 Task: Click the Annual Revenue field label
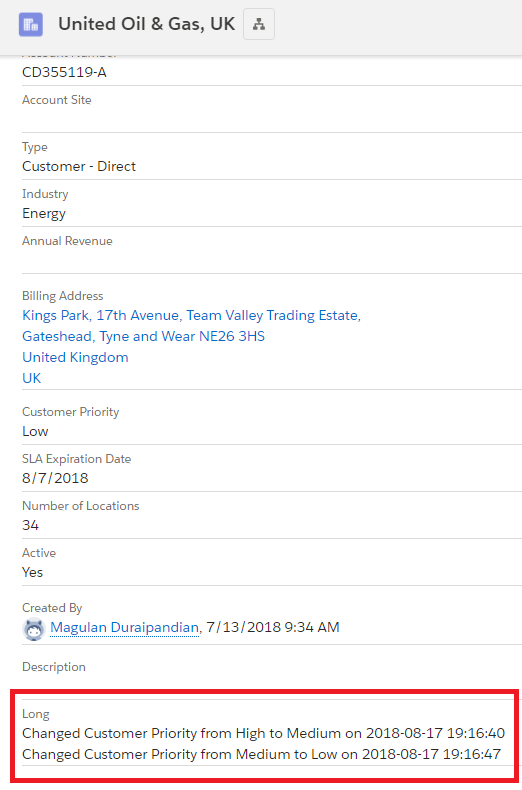click(68, 241)
